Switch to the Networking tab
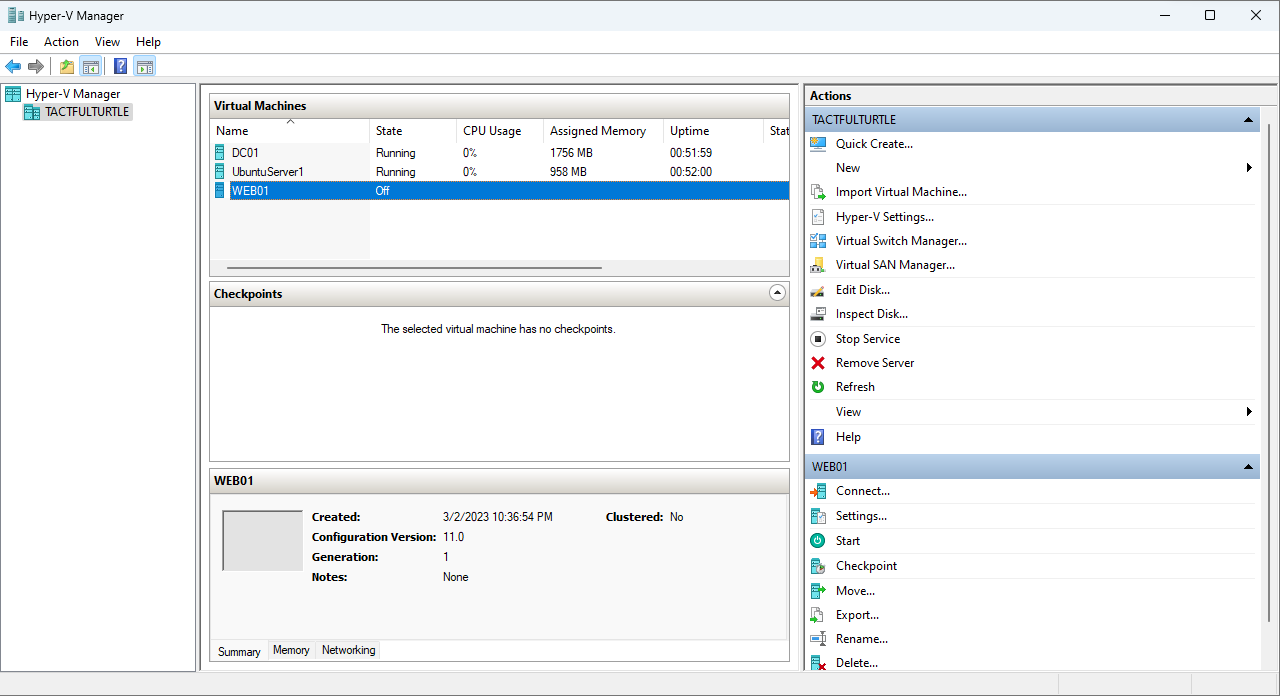This screenshot has width=1280, height=696. coord(348,650)
